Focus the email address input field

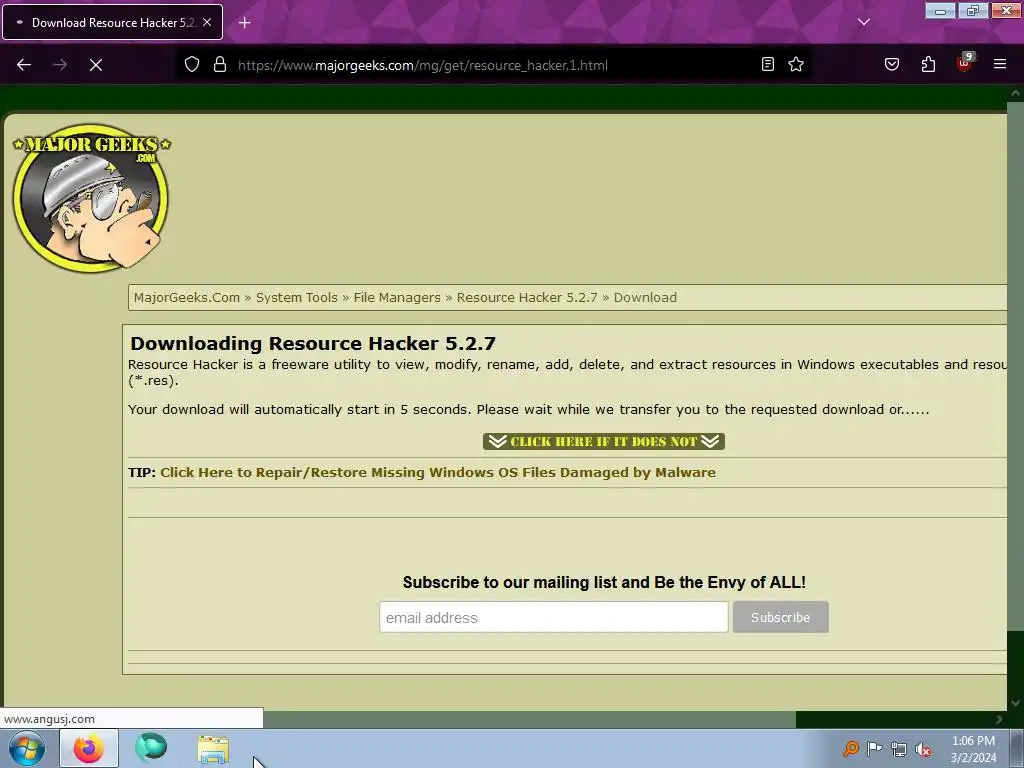point(553,617)
